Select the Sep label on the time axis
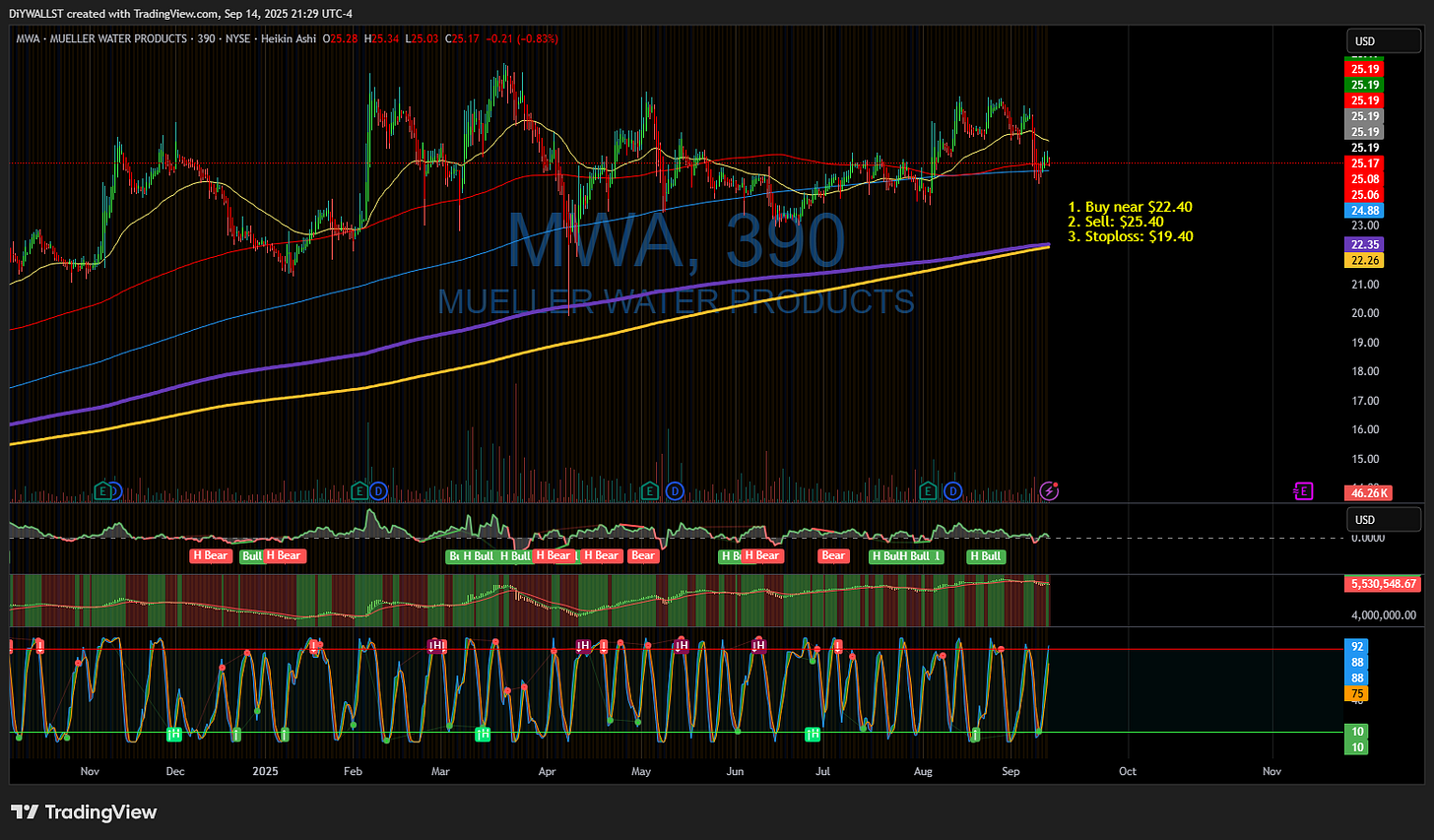The width and height of the screenshot is (1434, 840). click(1010, 772)
